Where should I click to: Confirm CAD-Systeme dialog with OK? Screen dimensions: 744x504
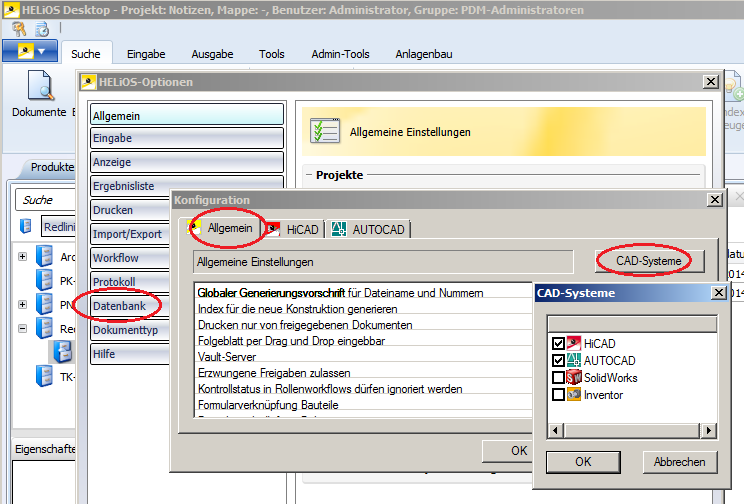tap(583, 462)
